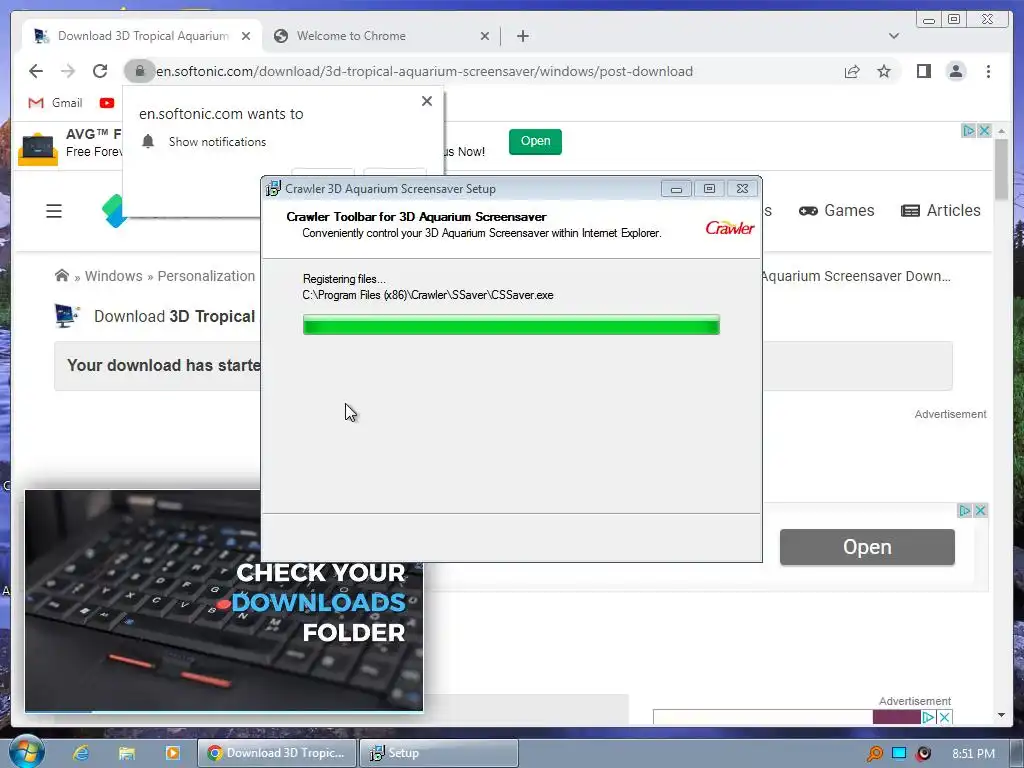Click the setup window title icon
1024x768 pixels.
point(274,189)
